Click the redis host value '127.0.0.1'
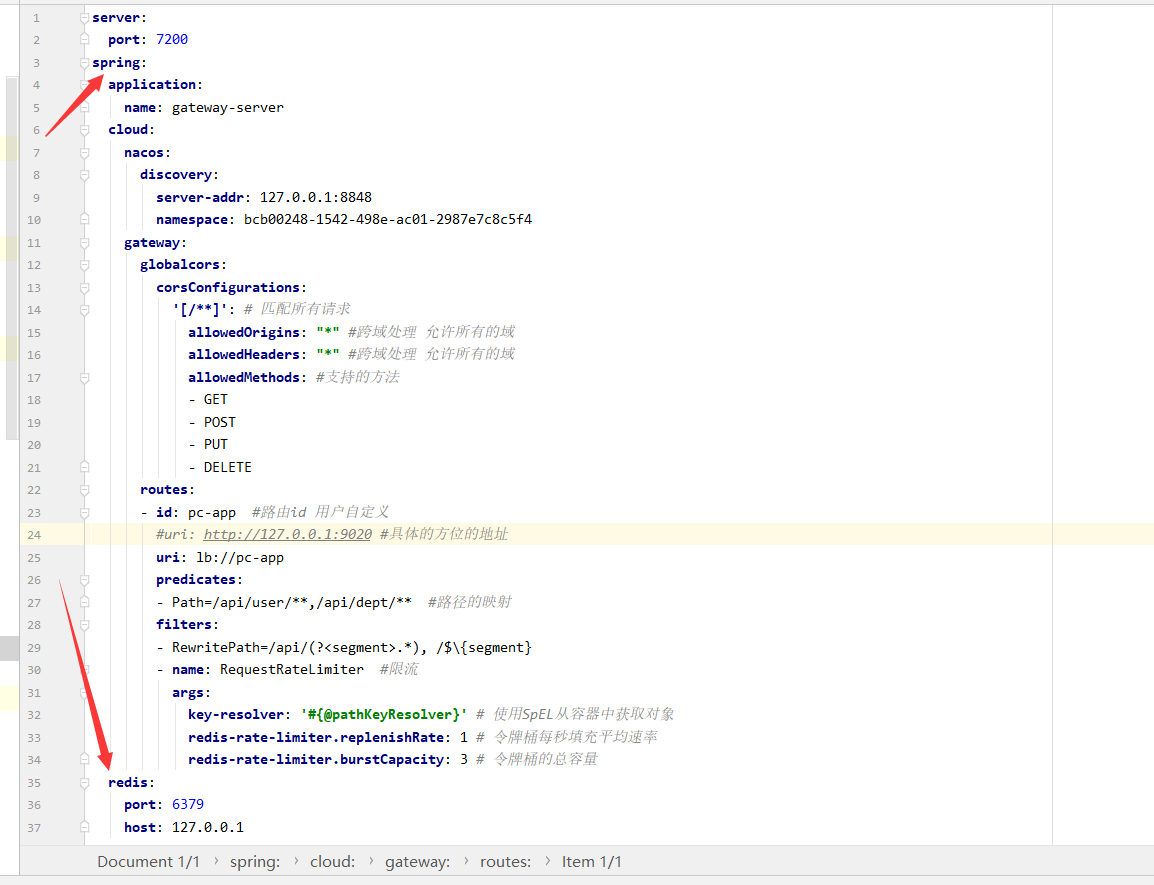 pyautogui.click(x=208, y=828)
